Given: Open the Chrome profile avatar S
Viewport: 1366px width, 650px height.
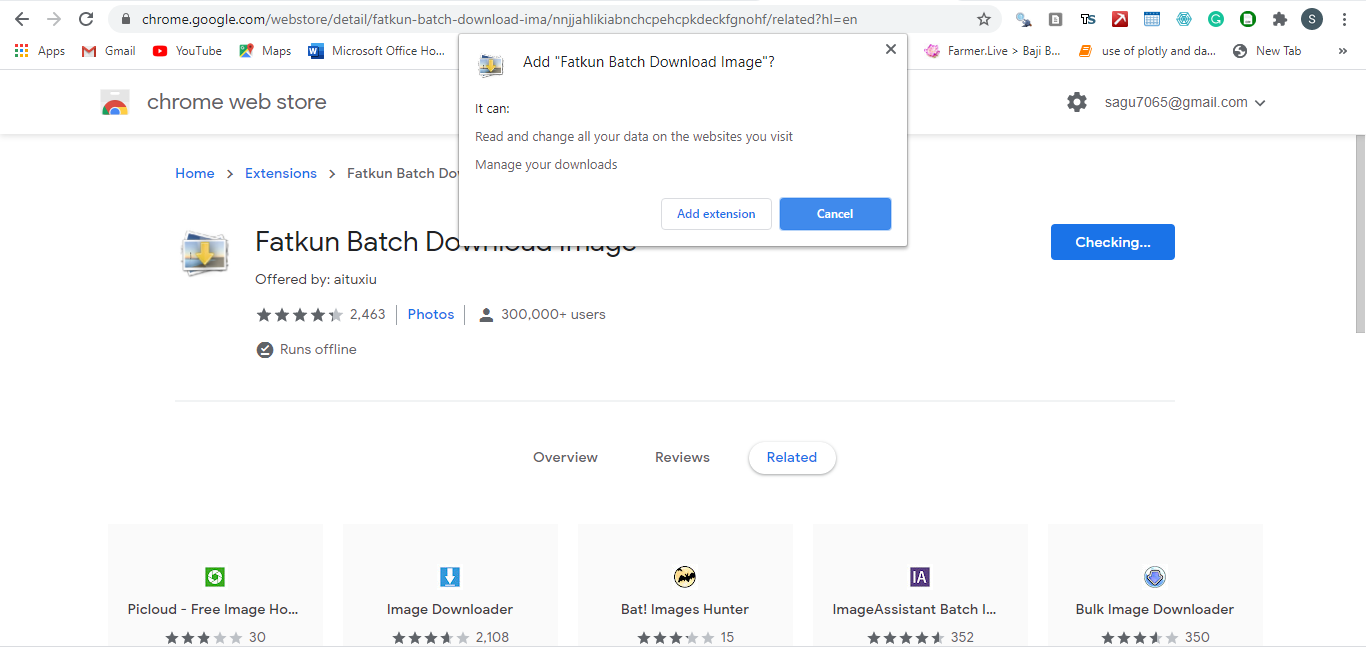Looking at the screenshot, I should [x=1312, y=19].
